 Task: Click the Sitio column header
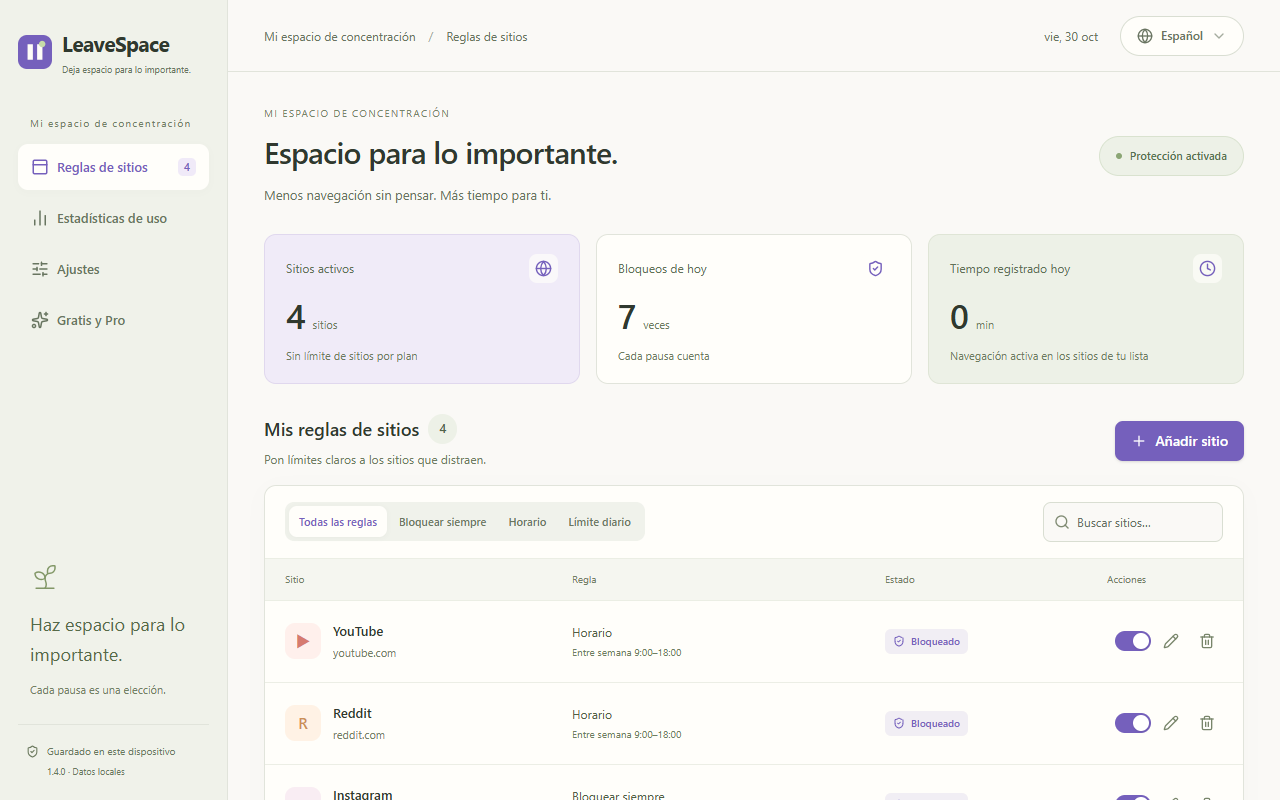point(295,580)
